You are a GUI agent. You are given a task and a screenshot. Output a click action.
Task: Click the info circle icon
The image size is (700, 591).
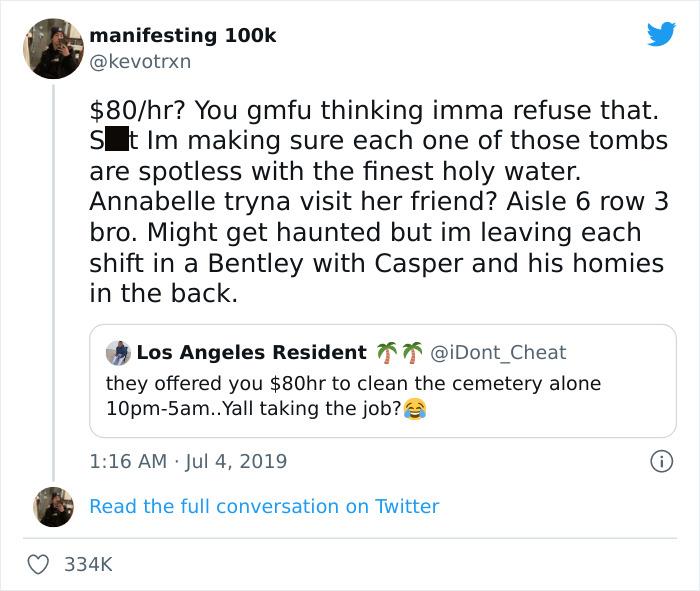click(660, 461)
